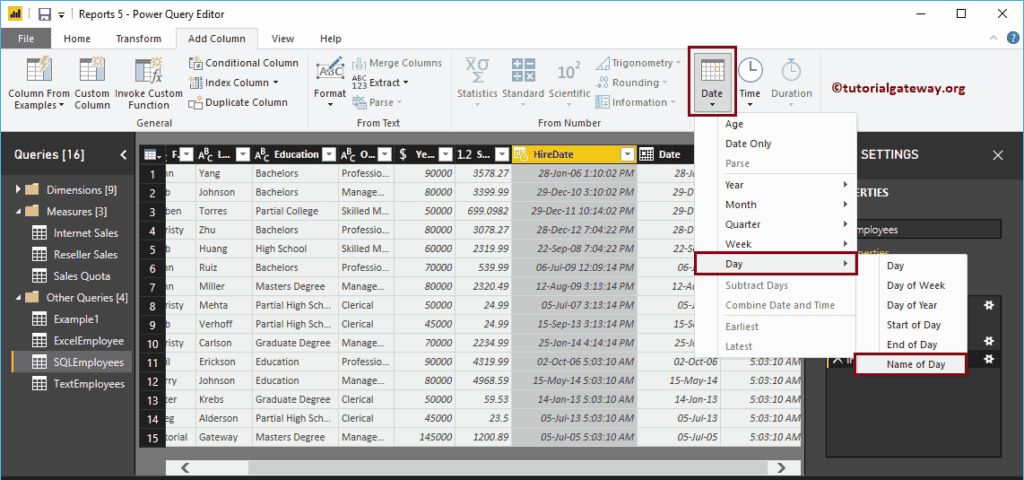Open the Quarter submenu
1024x480 pixels.
(x=786, y=224)
